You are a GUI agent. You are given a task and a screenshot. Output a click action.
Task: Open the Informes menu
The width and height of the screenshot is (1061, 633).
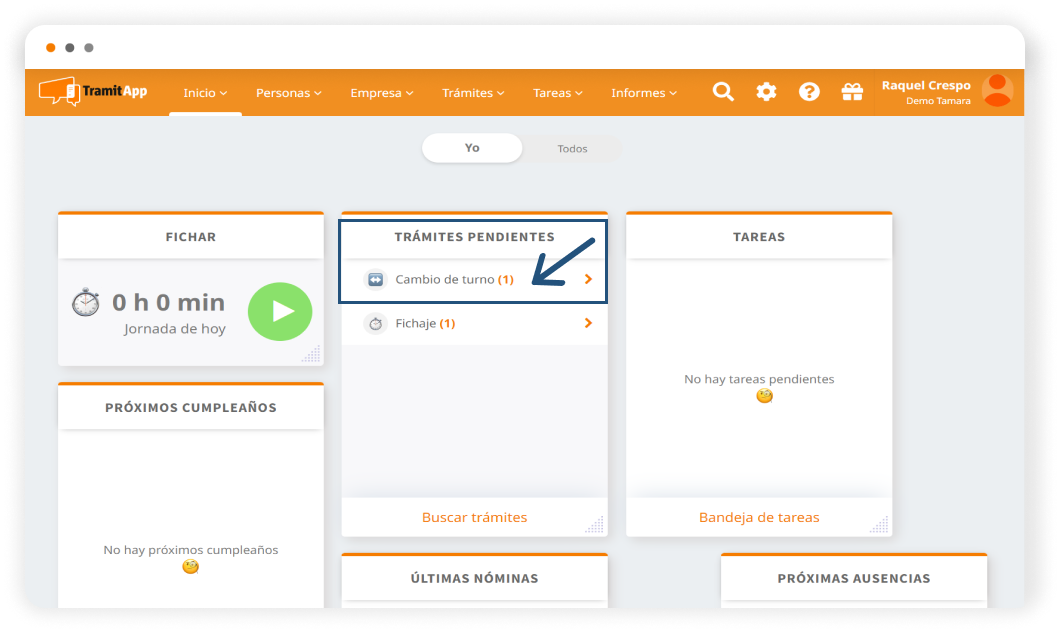pyautogui.click(x=643, y=93)
